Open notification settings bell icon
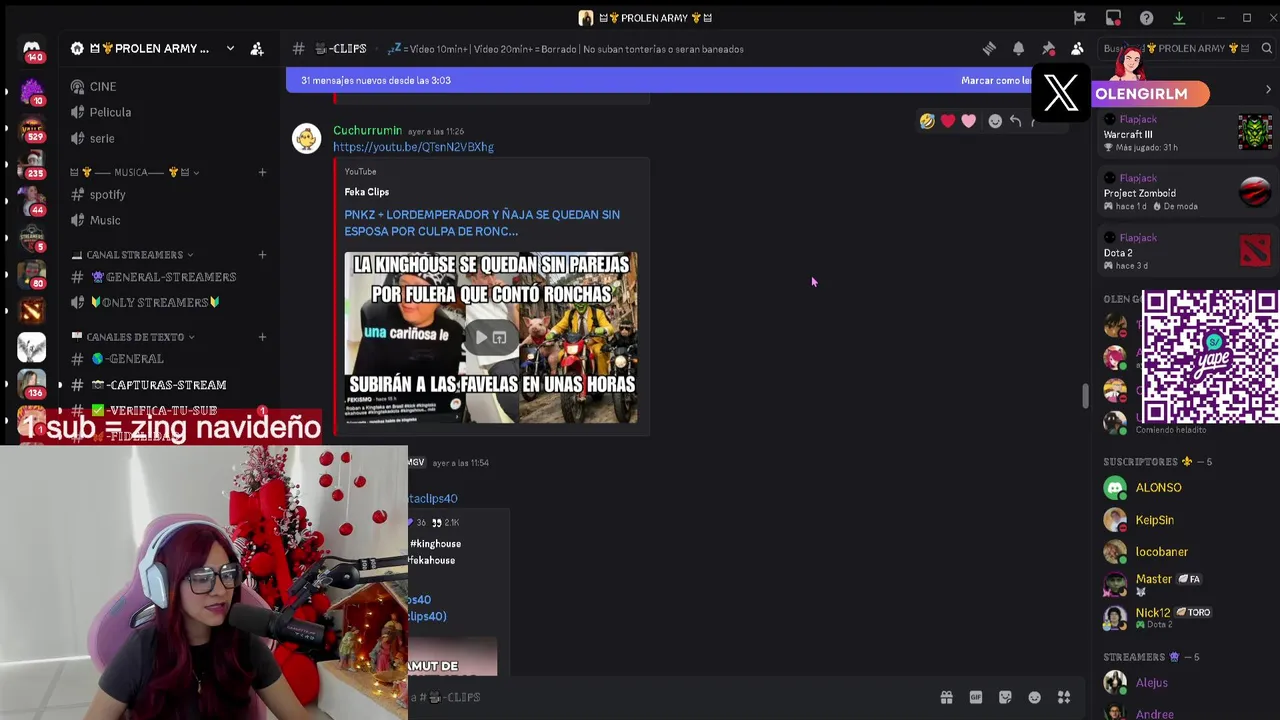Image resolution: width=1280 pixels, height=720 pixels. point(1018,49)
